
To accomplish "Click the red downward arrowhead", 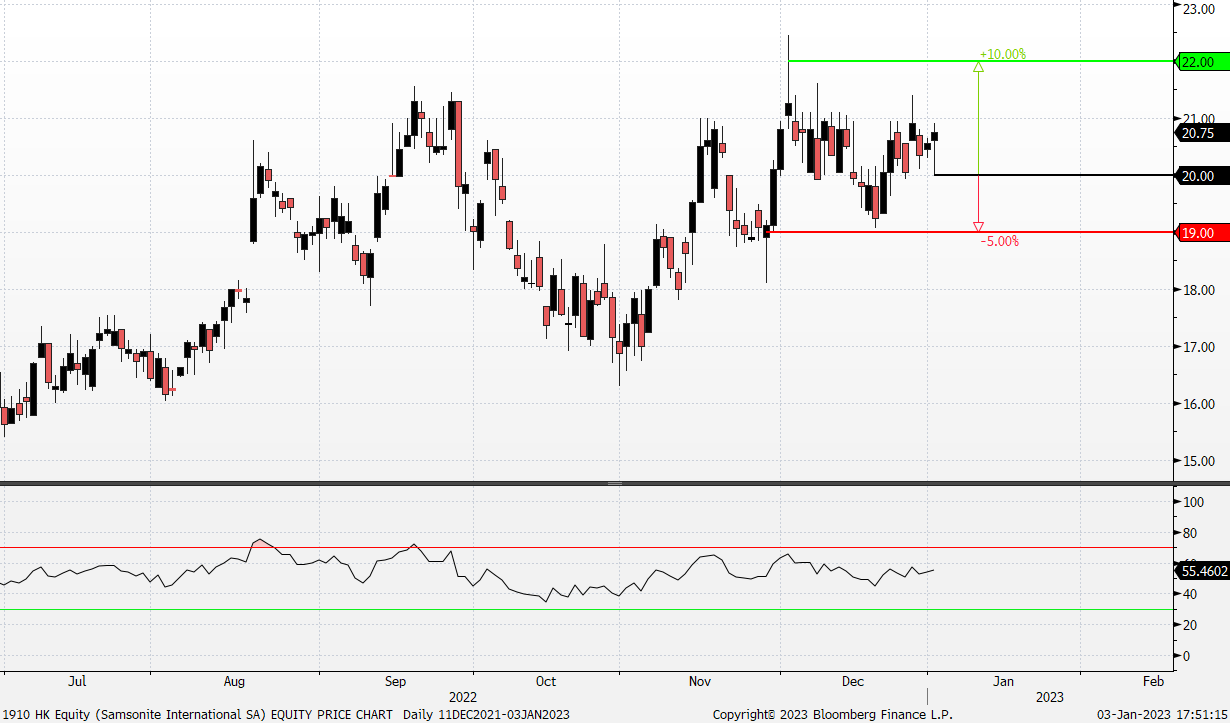I will [x=978, y=227].
